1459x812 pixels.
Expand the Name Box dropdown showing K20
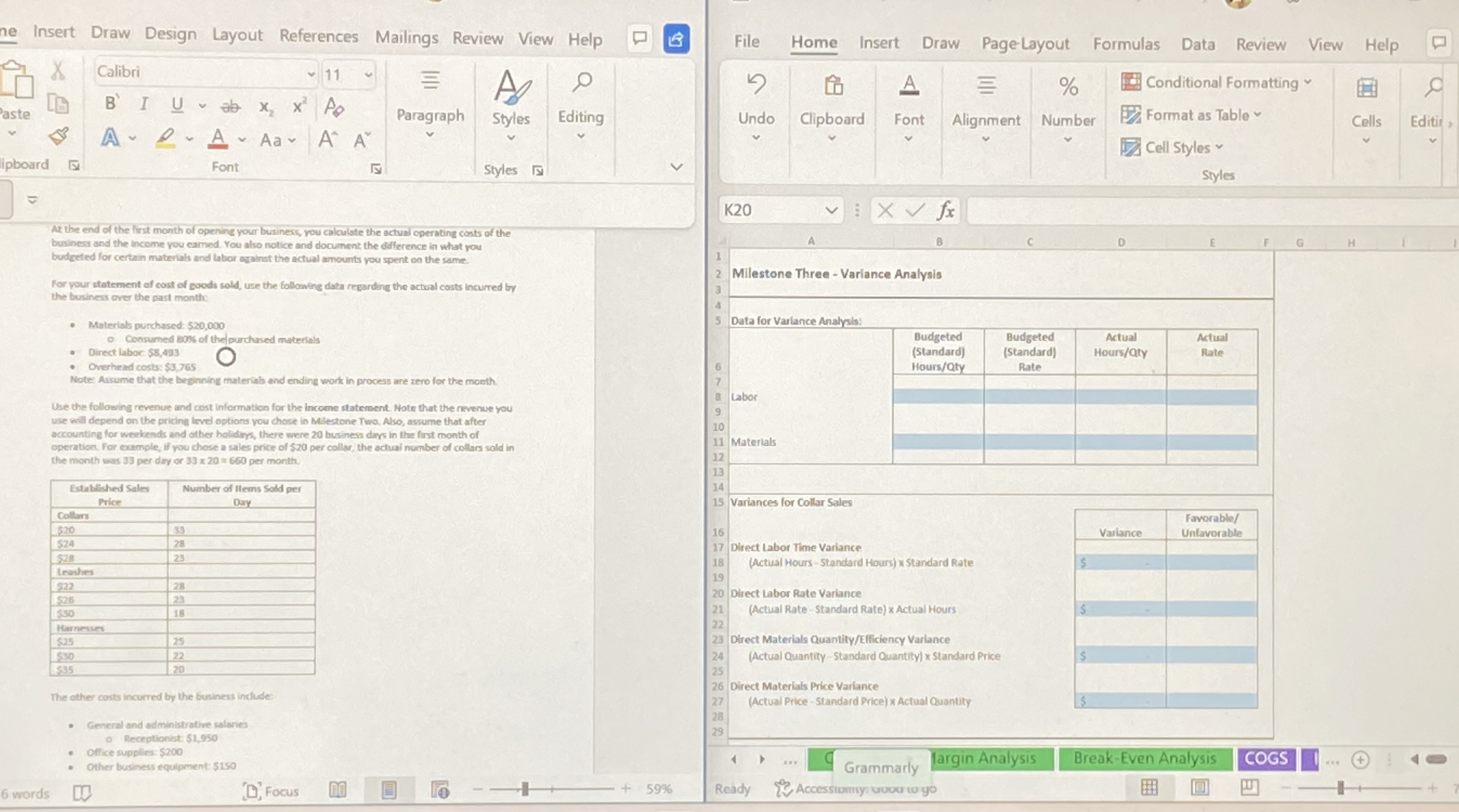point(832,210)
